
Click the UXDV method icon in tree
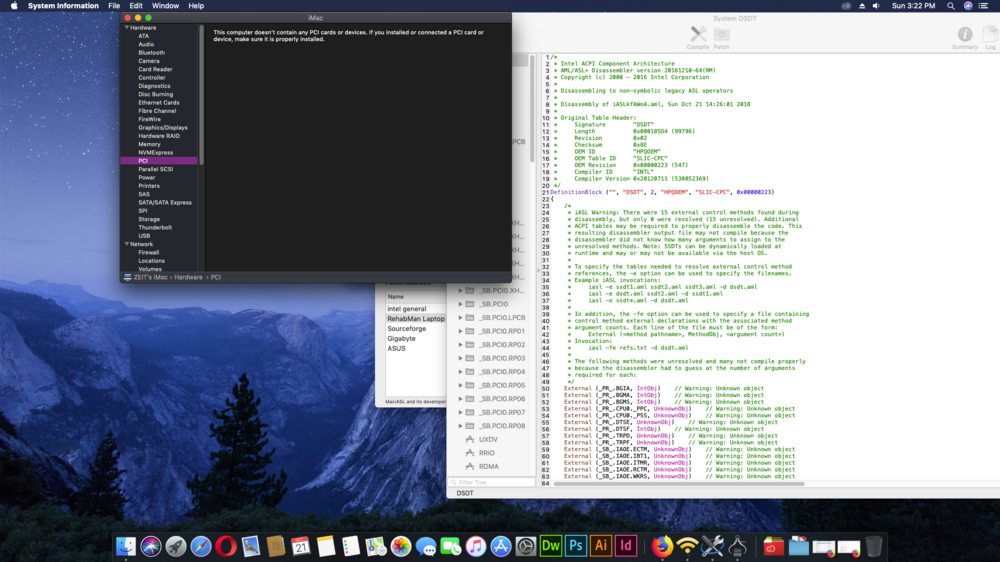(469, 439)
